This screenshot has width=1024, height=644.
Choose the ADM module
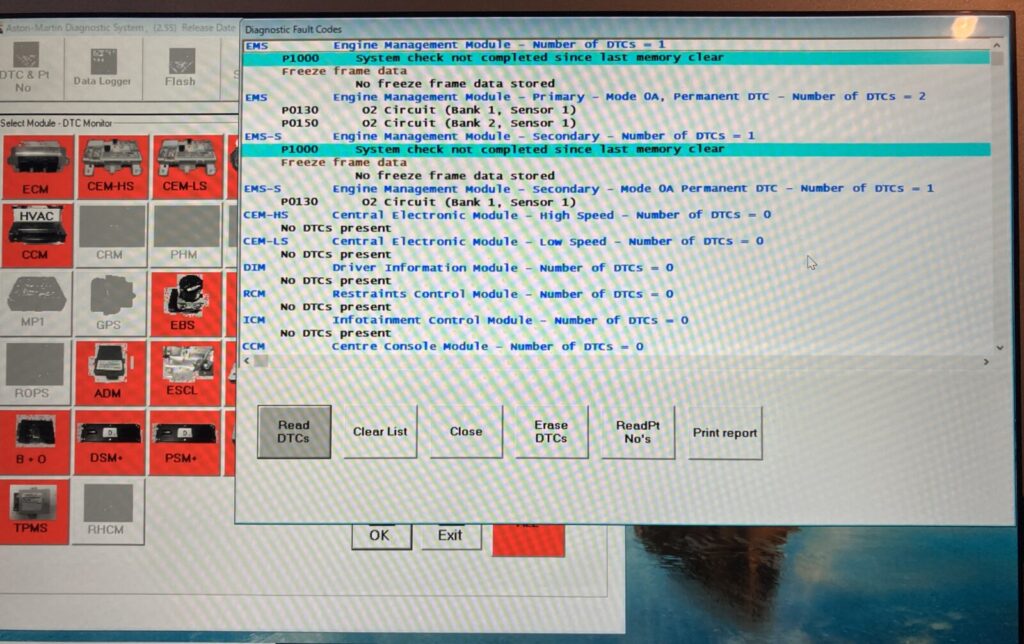tap(109, 372)
